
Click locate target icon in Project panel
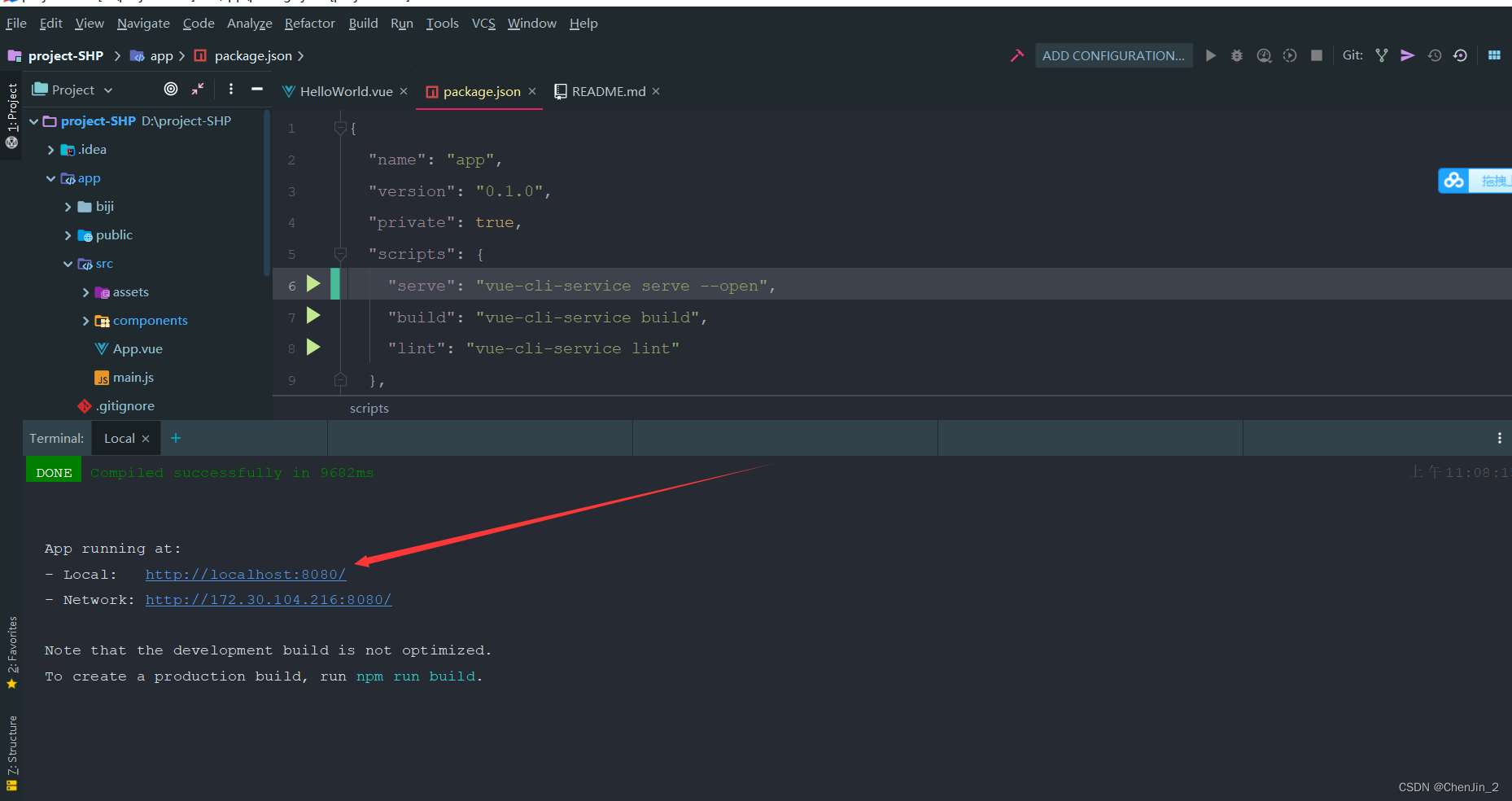(x=171, y=89)
